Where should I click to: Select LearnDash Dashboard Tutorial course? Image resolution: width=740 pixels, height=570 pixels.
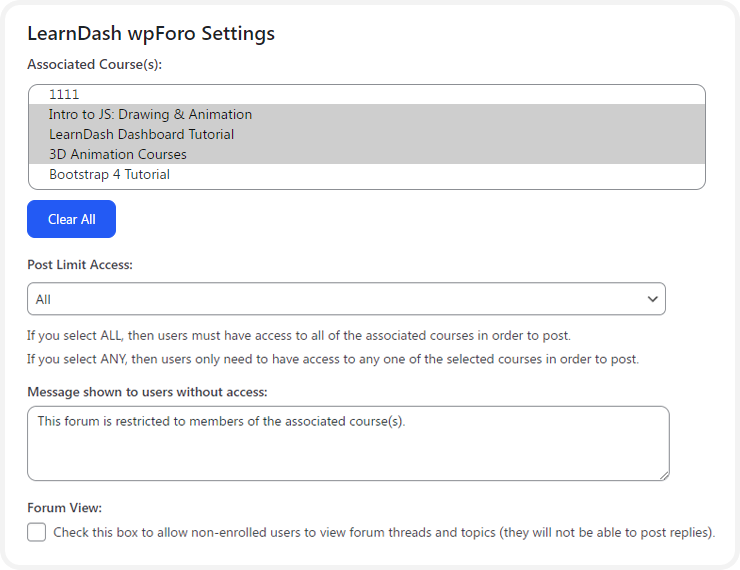[x=367, y=134]
